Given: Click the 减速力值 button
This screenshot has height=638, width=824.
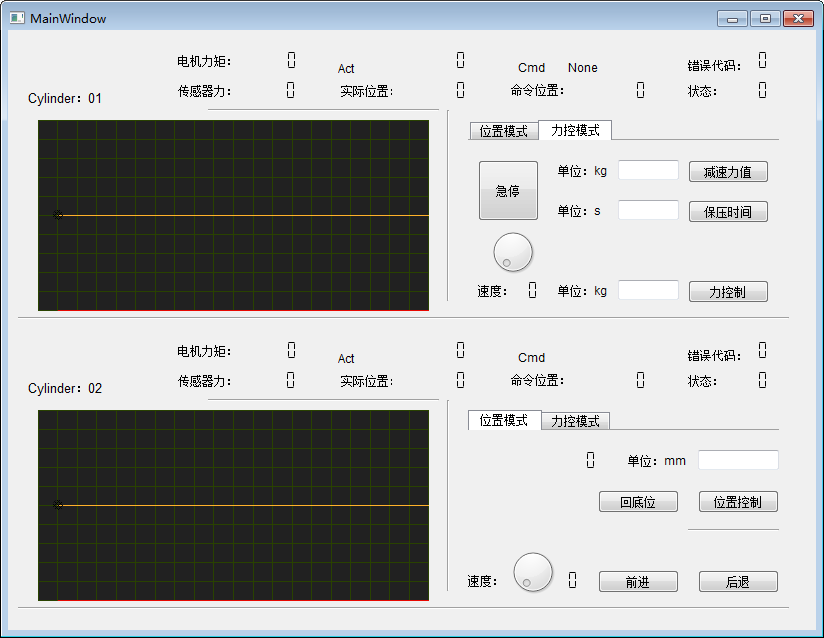Looking at the screenshot, I should (x=728, y=172).
